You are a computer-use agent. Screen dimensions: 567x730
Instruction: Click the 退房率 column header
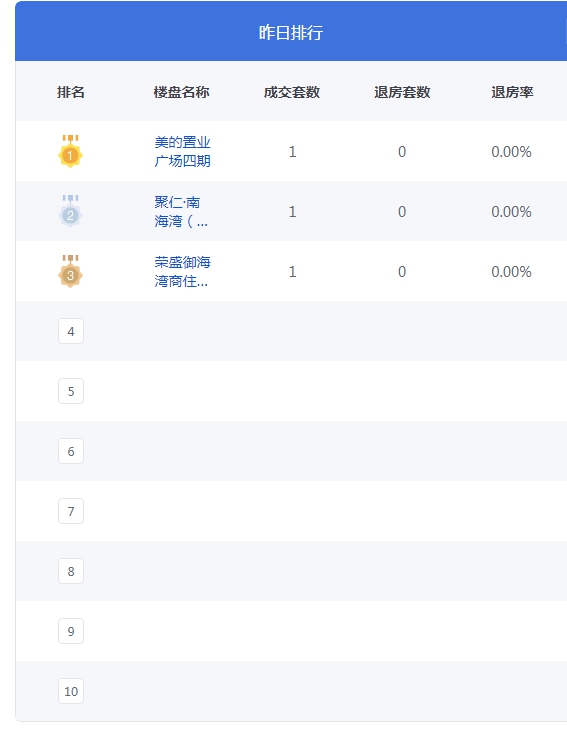[x=512, y=92]
